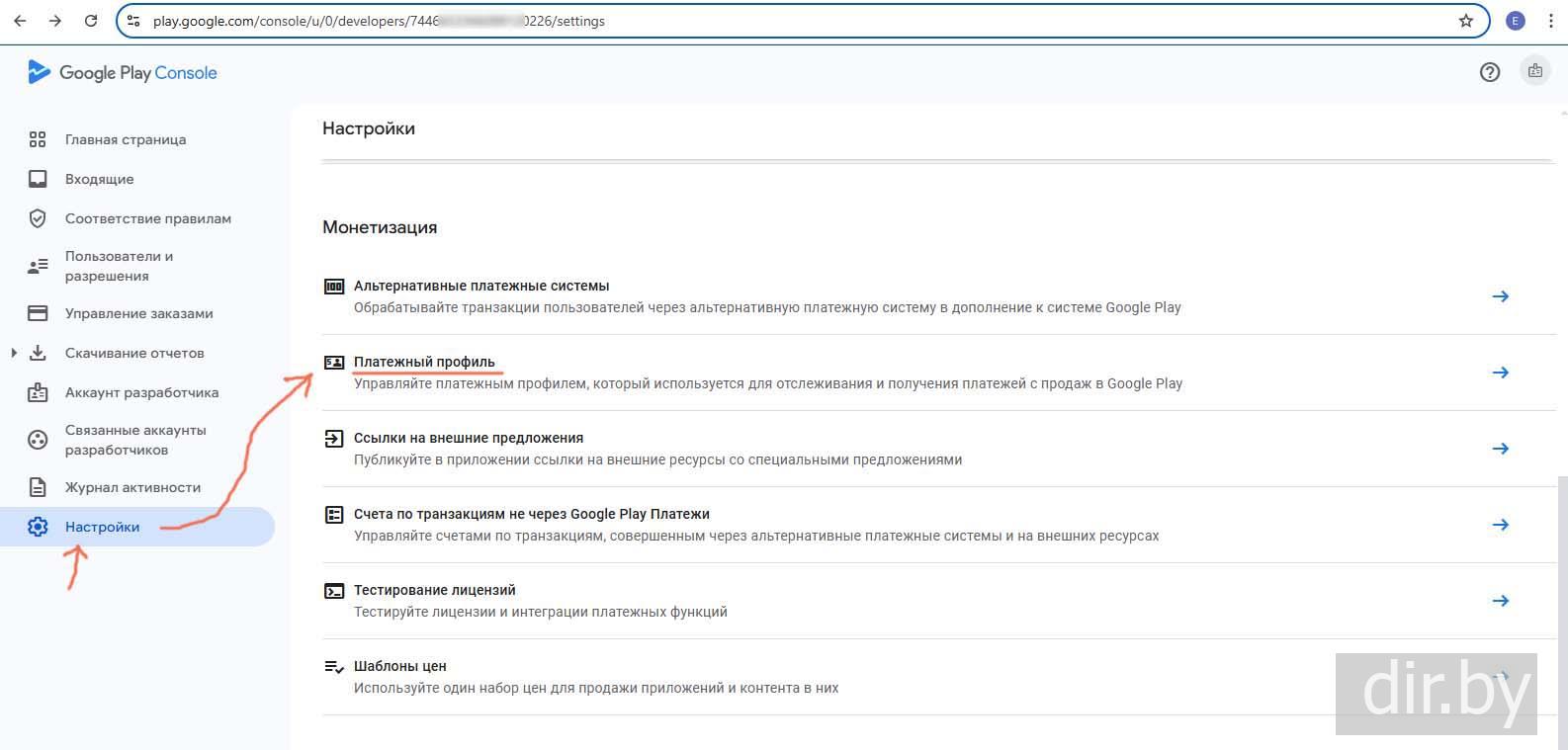
Task: Click the Альтернативные платежные системы title
Action: click(x=481, y=286)
